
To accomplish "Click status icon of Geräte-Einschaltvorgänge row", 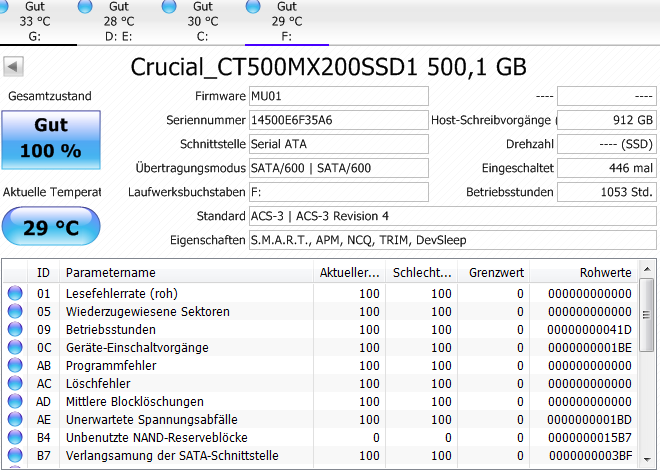I will (x=15, y=347).
